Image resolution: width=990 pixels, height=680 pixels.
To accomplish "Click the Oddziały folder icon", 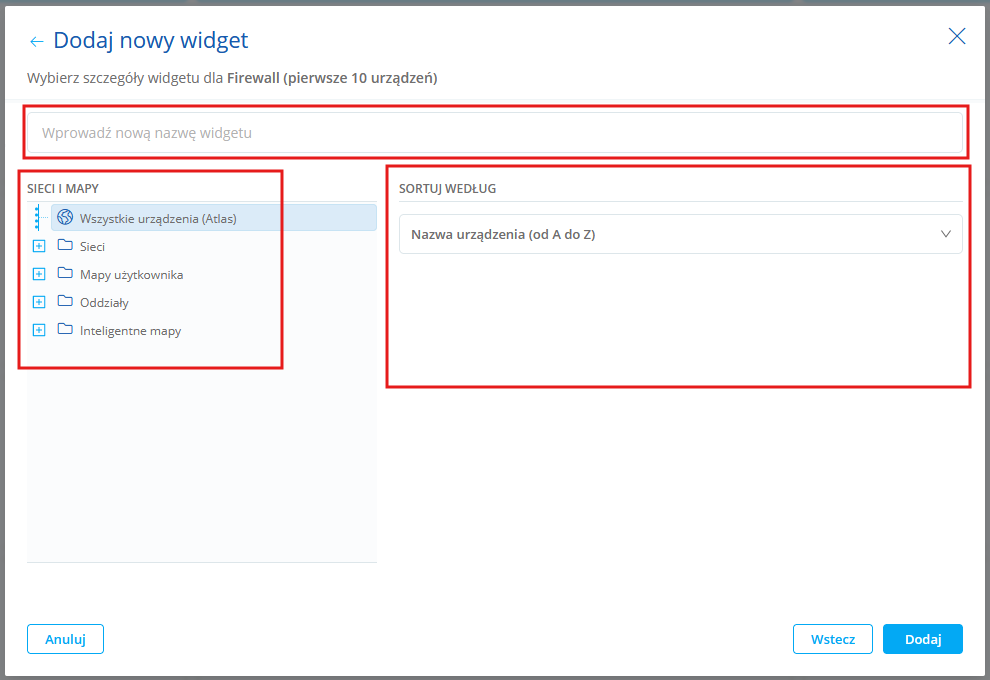I will coord(66,302).
